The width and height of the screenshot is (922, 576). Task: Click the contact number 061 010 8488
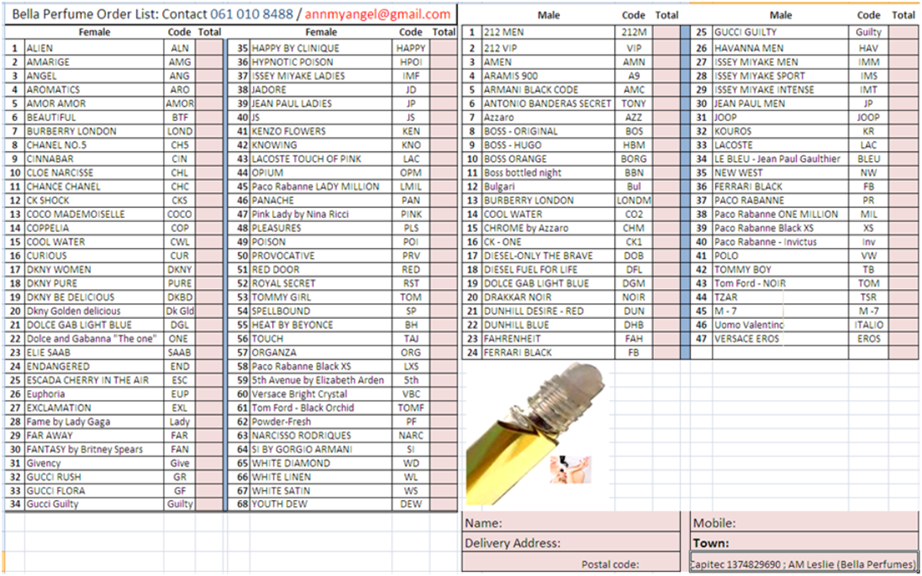(251, 14)
